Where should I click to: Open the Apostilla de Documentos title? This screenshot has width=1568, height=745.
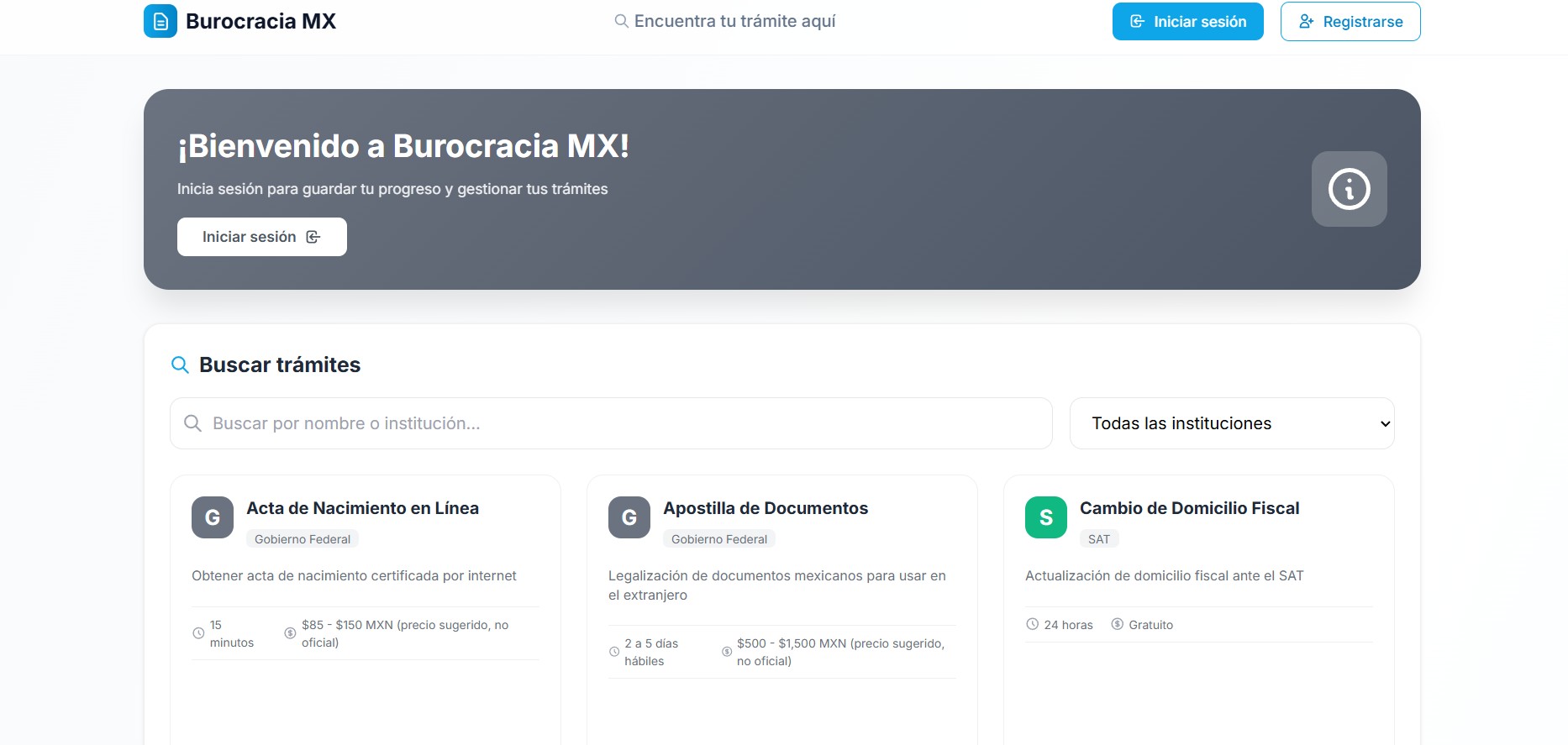pyautogui.click(x=766, y=508)
